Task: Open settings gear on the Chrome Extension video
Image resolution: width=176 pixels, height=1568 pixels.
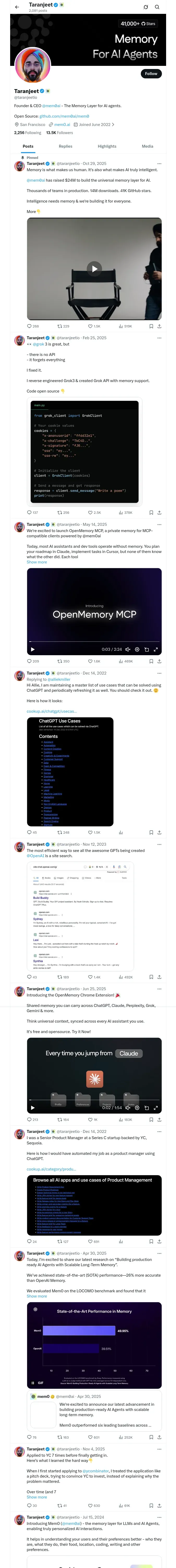Action: [x=137, y=1108]
